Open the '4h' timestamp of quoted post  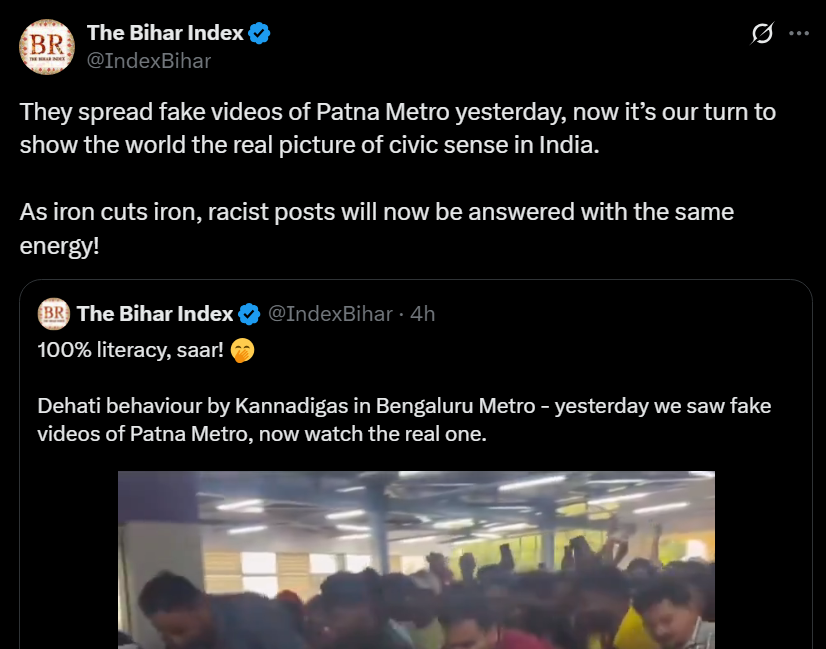[x=423, y=314]
